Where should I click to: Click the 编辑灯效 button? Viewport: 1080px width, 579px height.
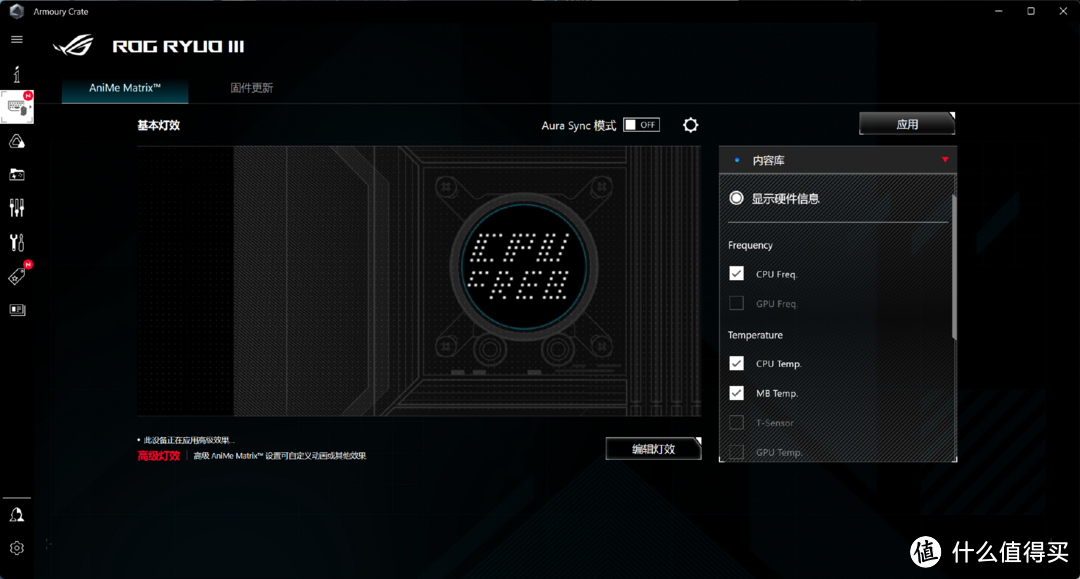point(654,449)
